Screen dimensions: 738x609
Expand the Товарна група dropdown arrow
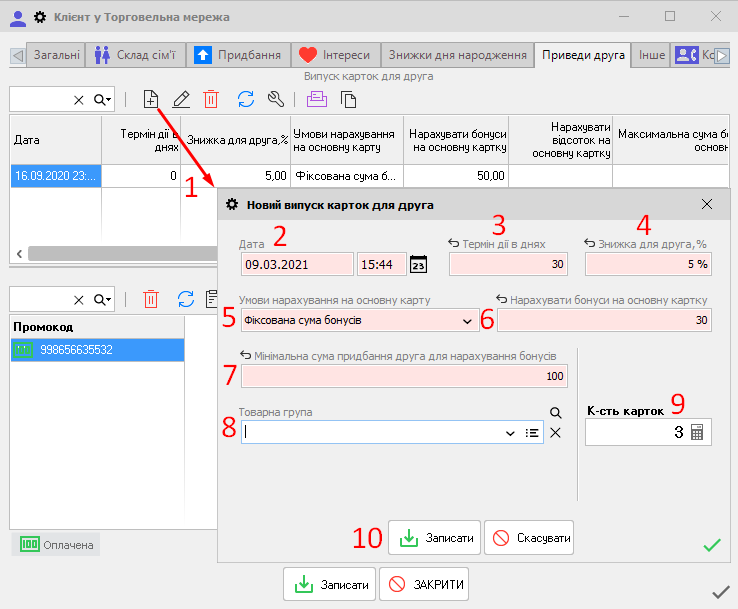point(510,433)
